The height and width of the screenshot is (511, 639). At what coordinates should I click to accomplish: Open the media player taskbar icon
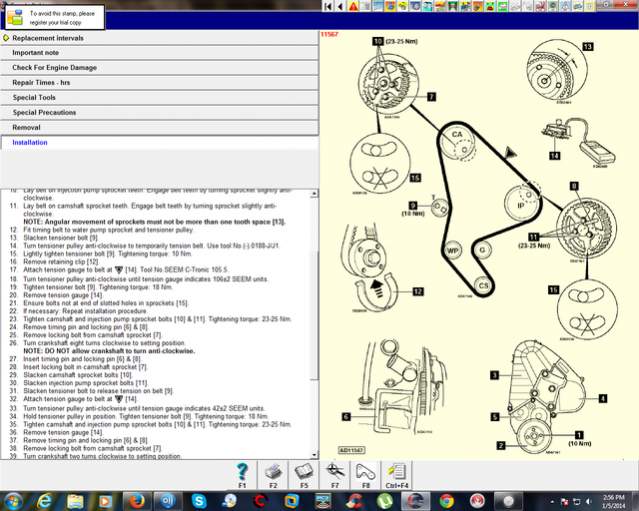click(x=106, y=501)
